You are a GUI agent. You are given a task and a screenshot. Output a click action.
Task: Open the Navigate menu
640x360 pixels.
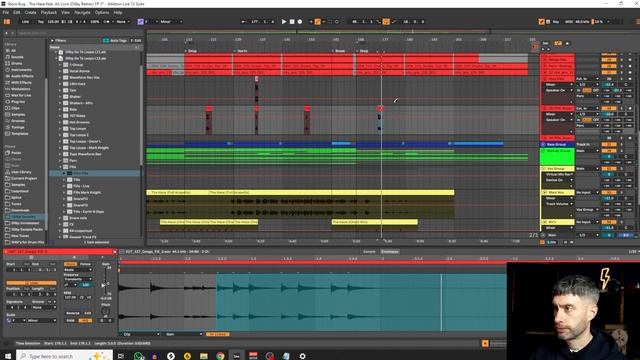(x=82, y=13)
